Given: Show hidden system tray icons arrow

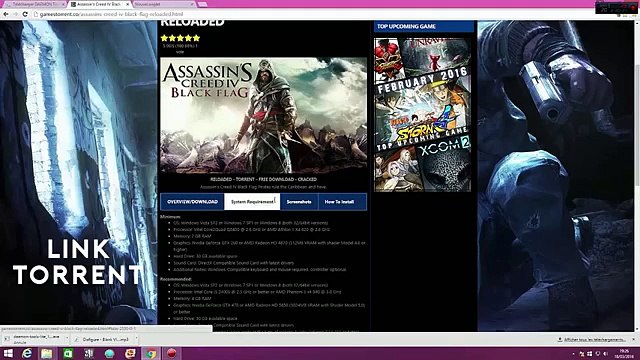Looking at the screenshot, I should [x=573, y=354].
